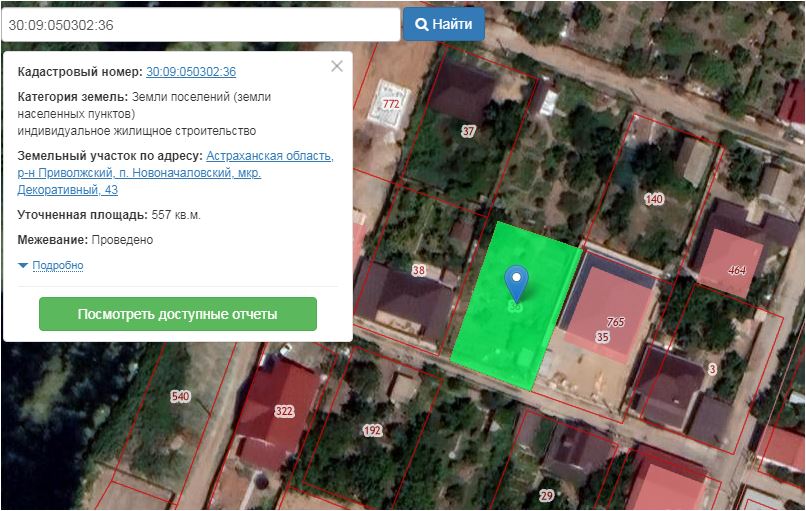Screen dimensions: 806x511
Task: Click parcel 464 with red roof
Action: pyautogui.click(x=737, y=270)
